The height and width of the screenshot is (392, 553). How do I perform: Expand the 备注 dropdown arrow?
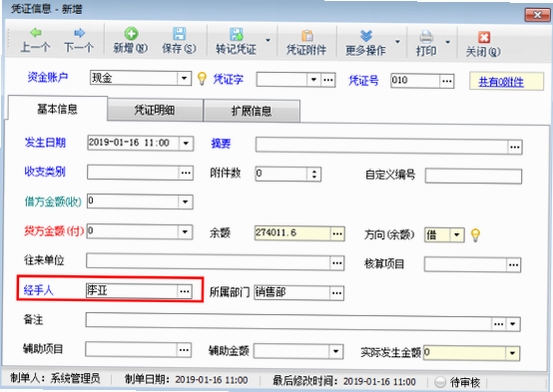click(513, 324)
